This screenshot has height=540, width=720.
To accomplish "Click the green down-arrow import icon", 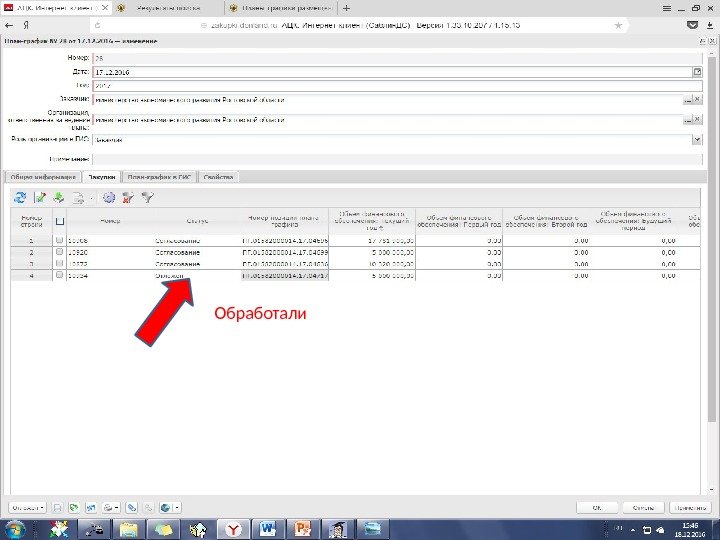I will click(x=59, y=197).
